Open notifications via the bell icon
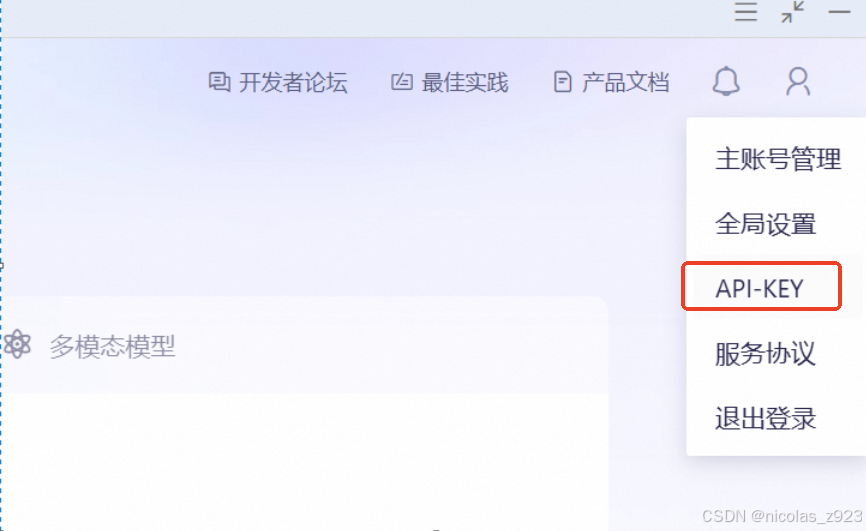Image resolution: width=866 pixels, height=531 pixels. 726,82
